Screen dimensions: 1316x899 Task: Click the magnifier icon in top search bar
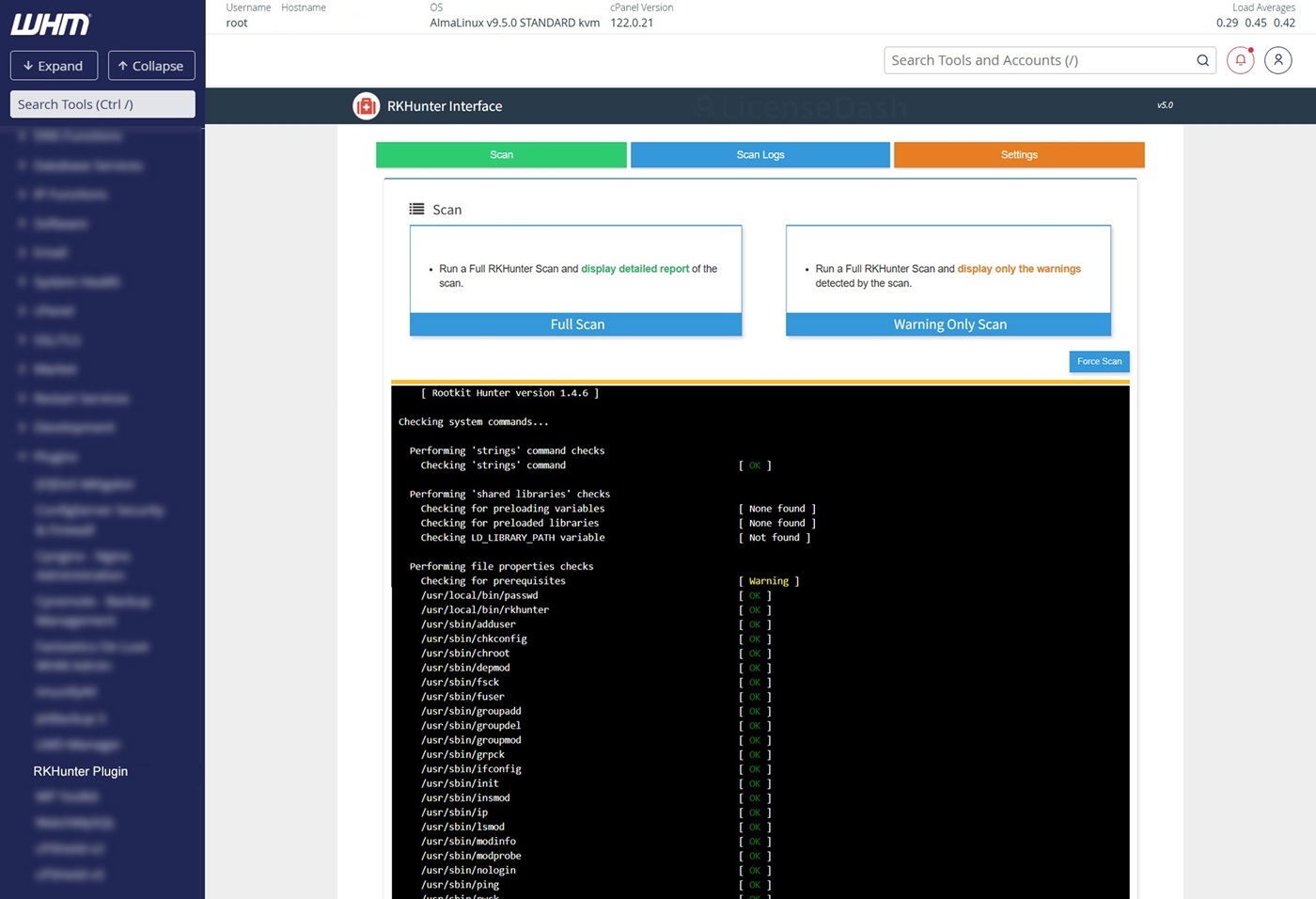coord(1202,60)
